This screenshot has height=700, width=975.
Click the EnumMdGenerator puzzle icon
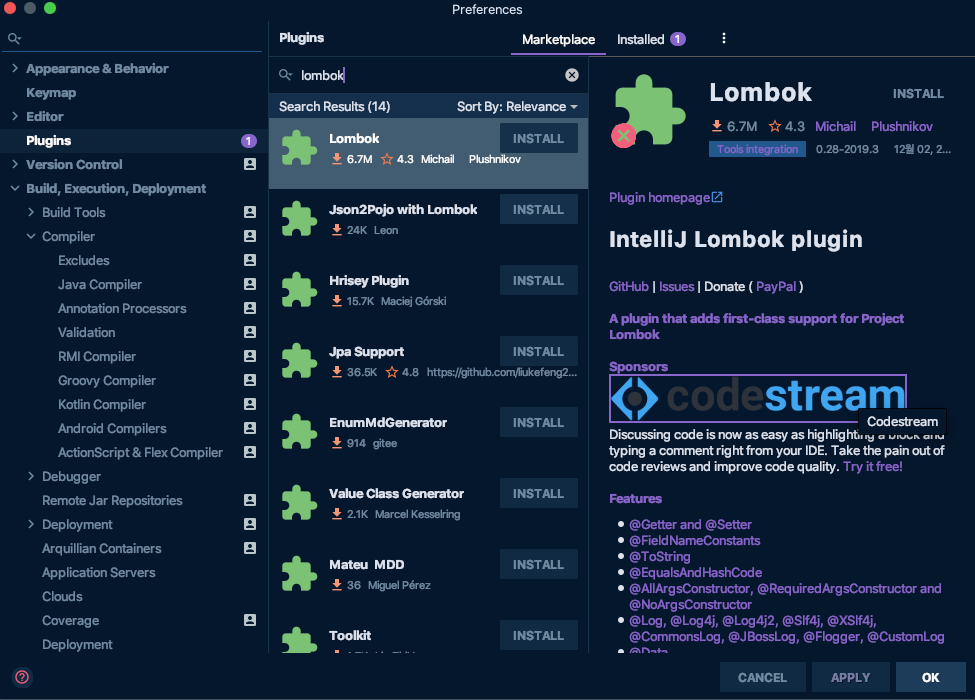(x=299, y=431)
